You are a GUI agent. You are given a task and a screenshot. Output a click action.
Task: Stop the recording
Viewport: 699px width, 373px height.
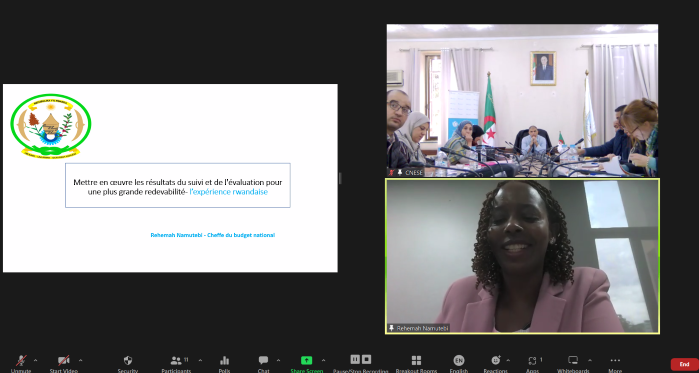366,359
